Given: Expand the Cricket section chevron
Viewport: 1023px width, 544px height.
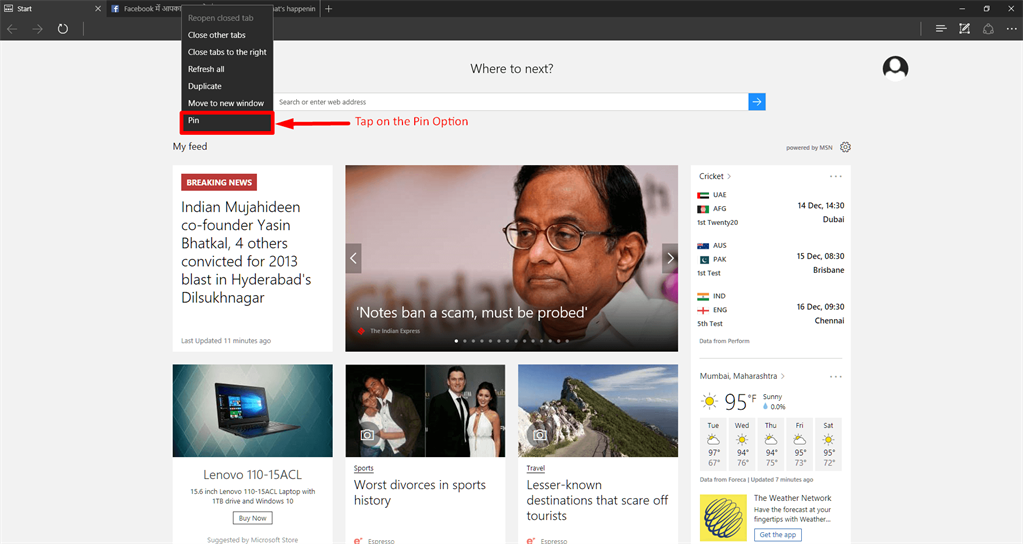Looking at the screenshot, I should click(x=729, y=176).
